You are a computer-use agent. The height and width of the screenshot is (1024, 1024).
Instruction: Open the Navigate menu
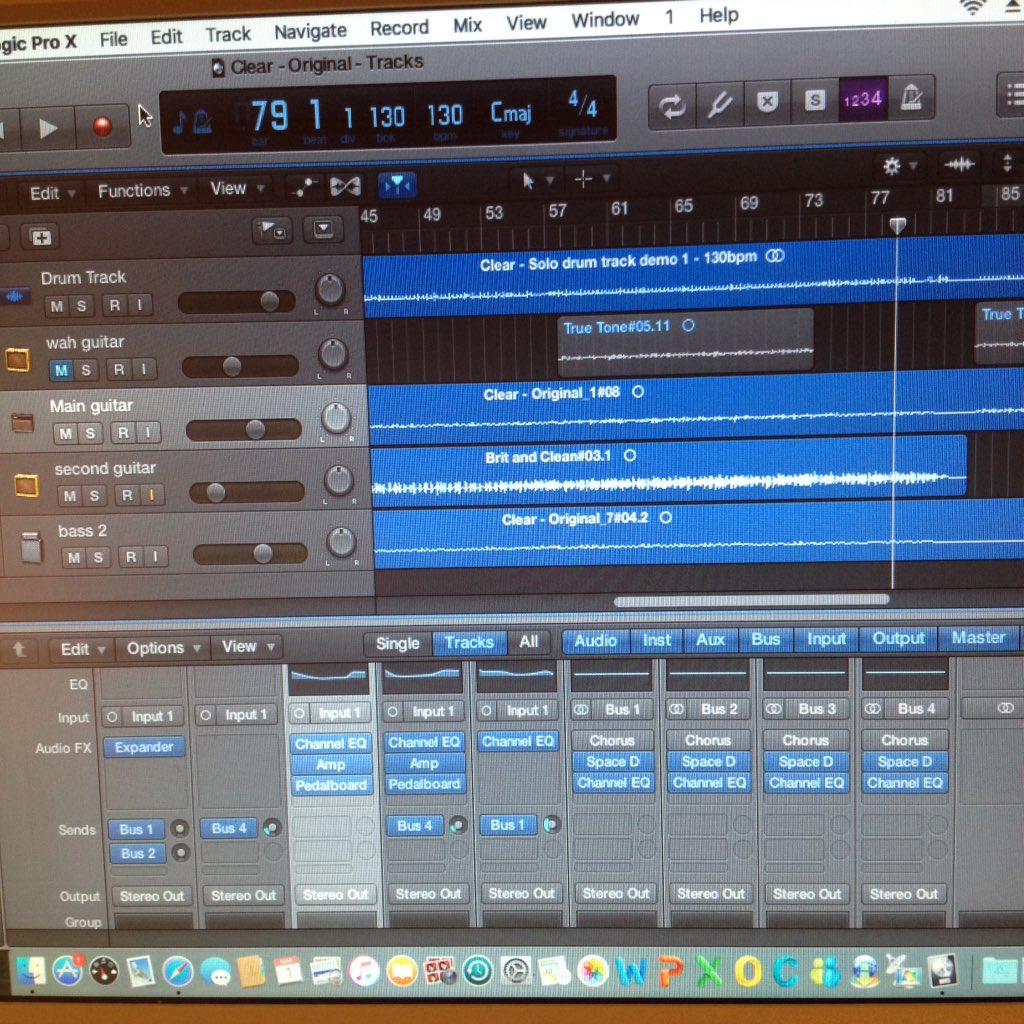(310, 31)
